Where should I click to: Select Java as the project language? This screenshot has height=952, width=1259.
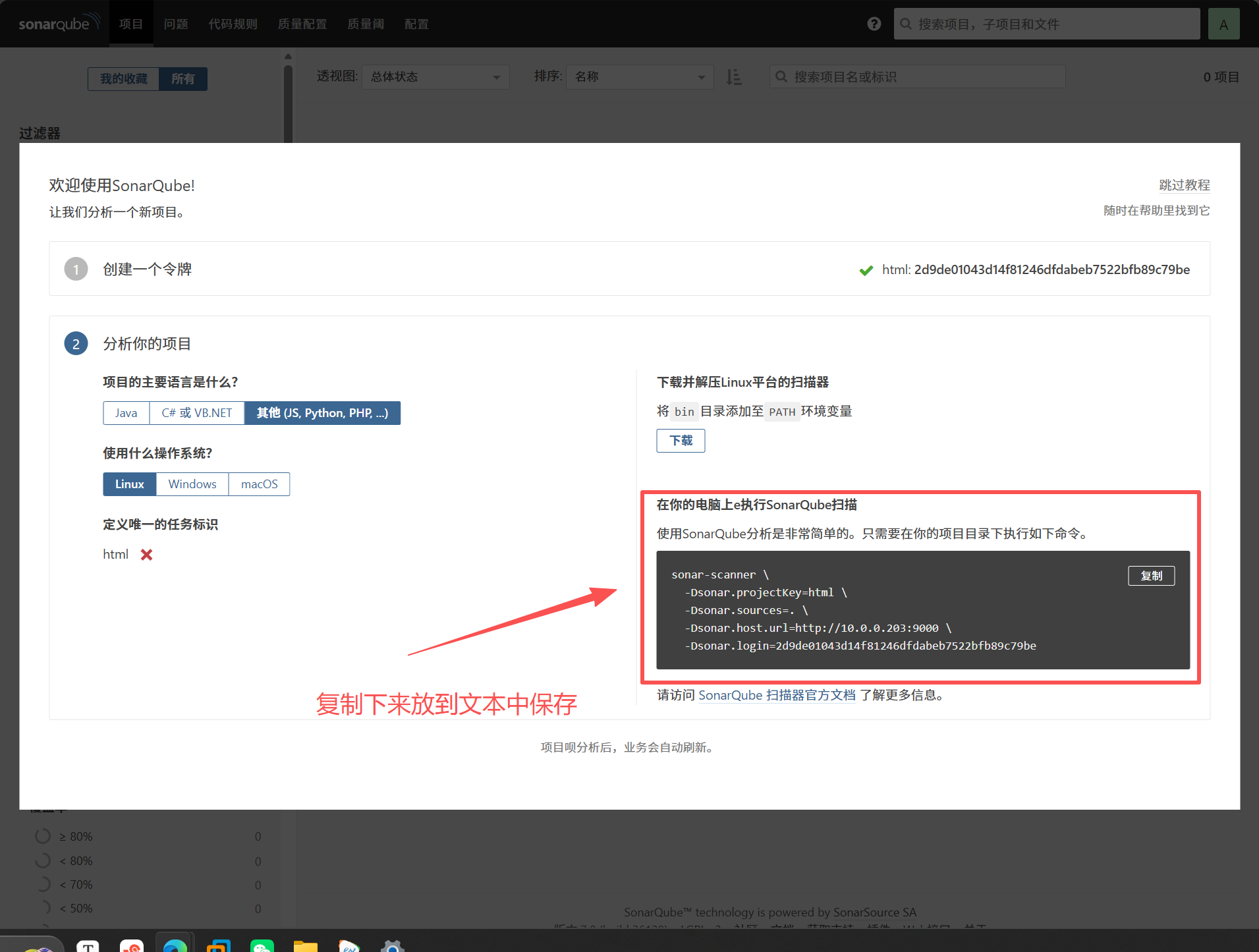(x=126, y=413)
